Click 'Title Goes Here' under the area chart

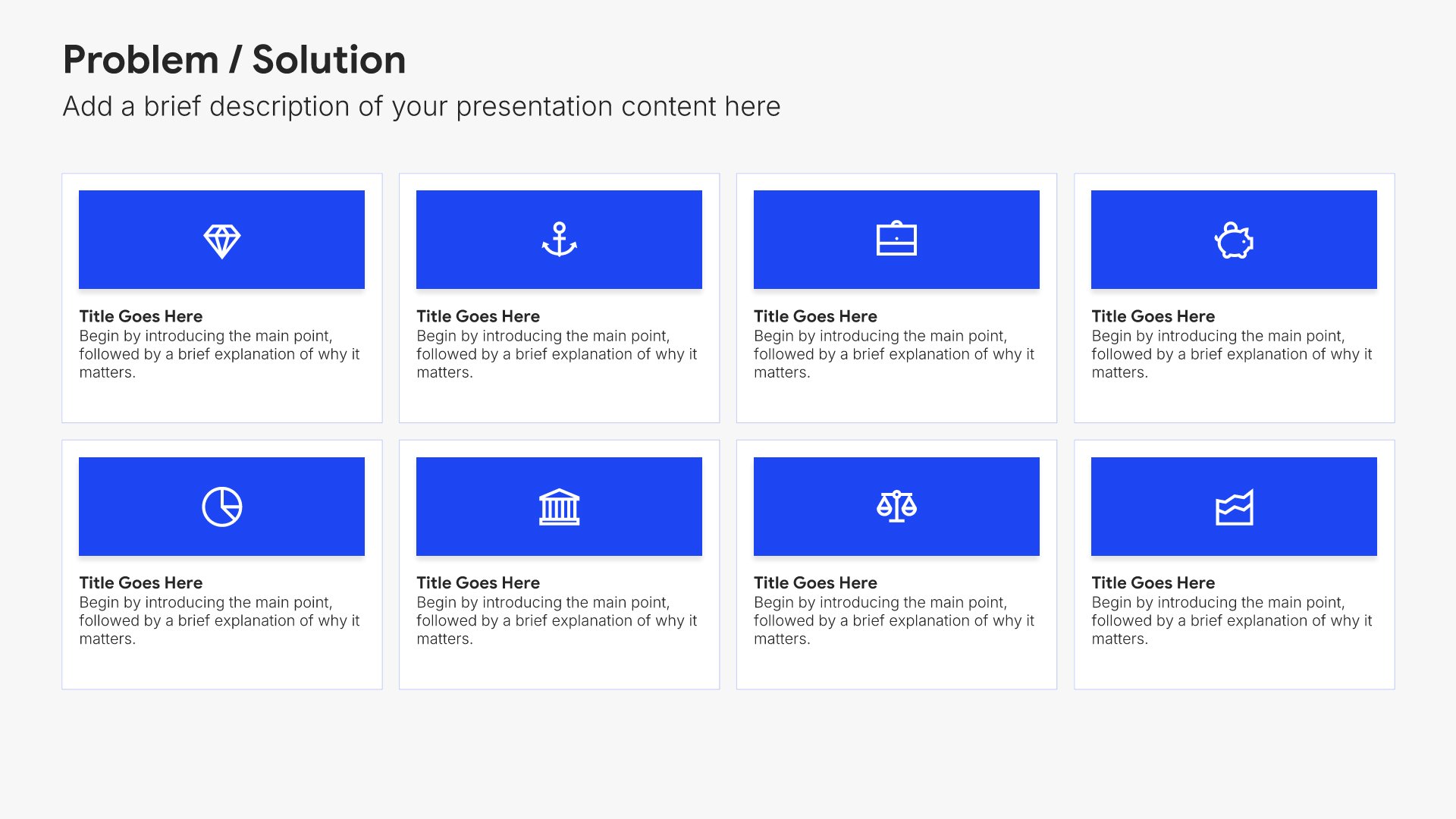1153,582
